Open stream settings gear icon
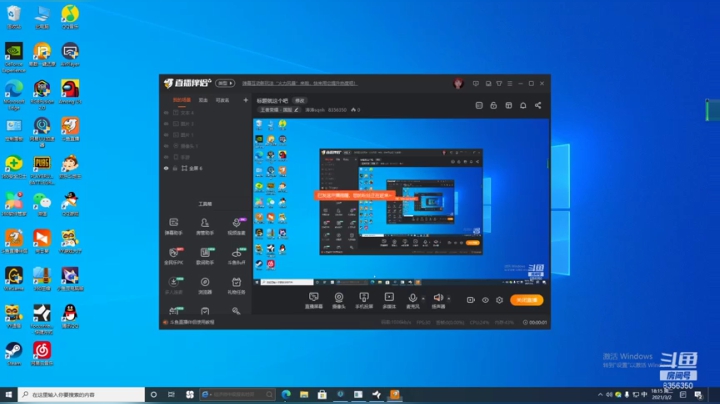 (x=500, y=300)
